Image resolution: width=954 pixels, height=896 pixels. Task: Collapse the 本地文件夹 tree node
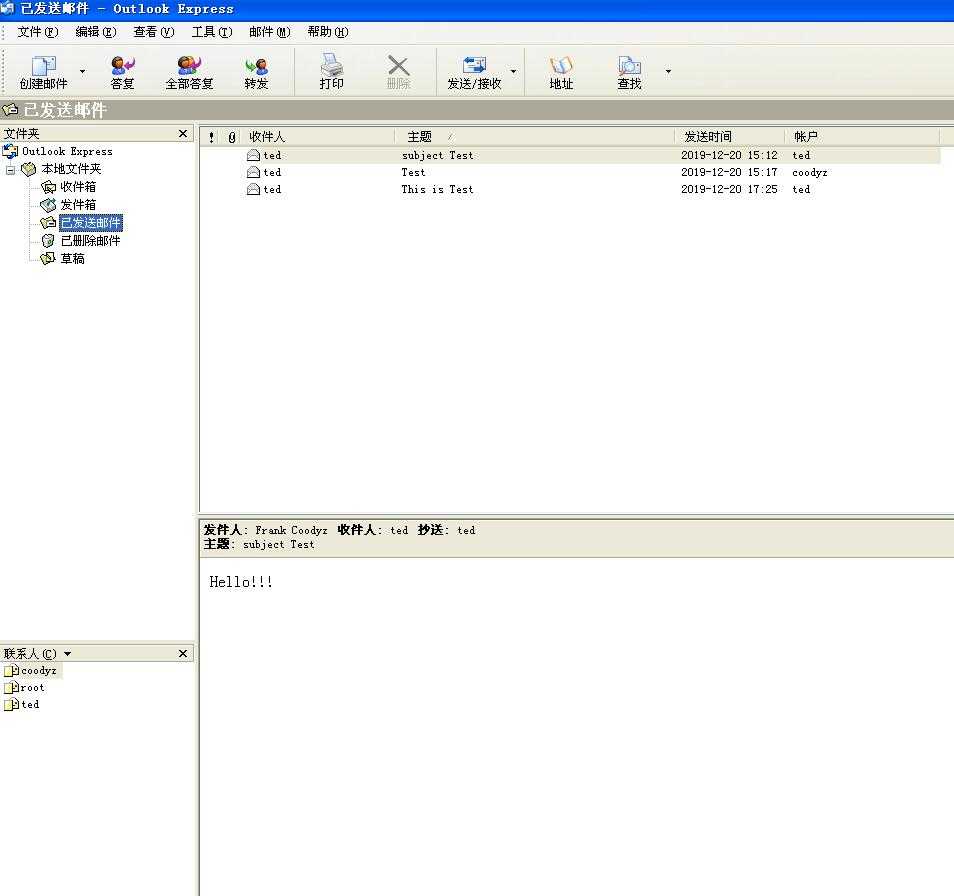pyautogui.click(x=10, y=170)
